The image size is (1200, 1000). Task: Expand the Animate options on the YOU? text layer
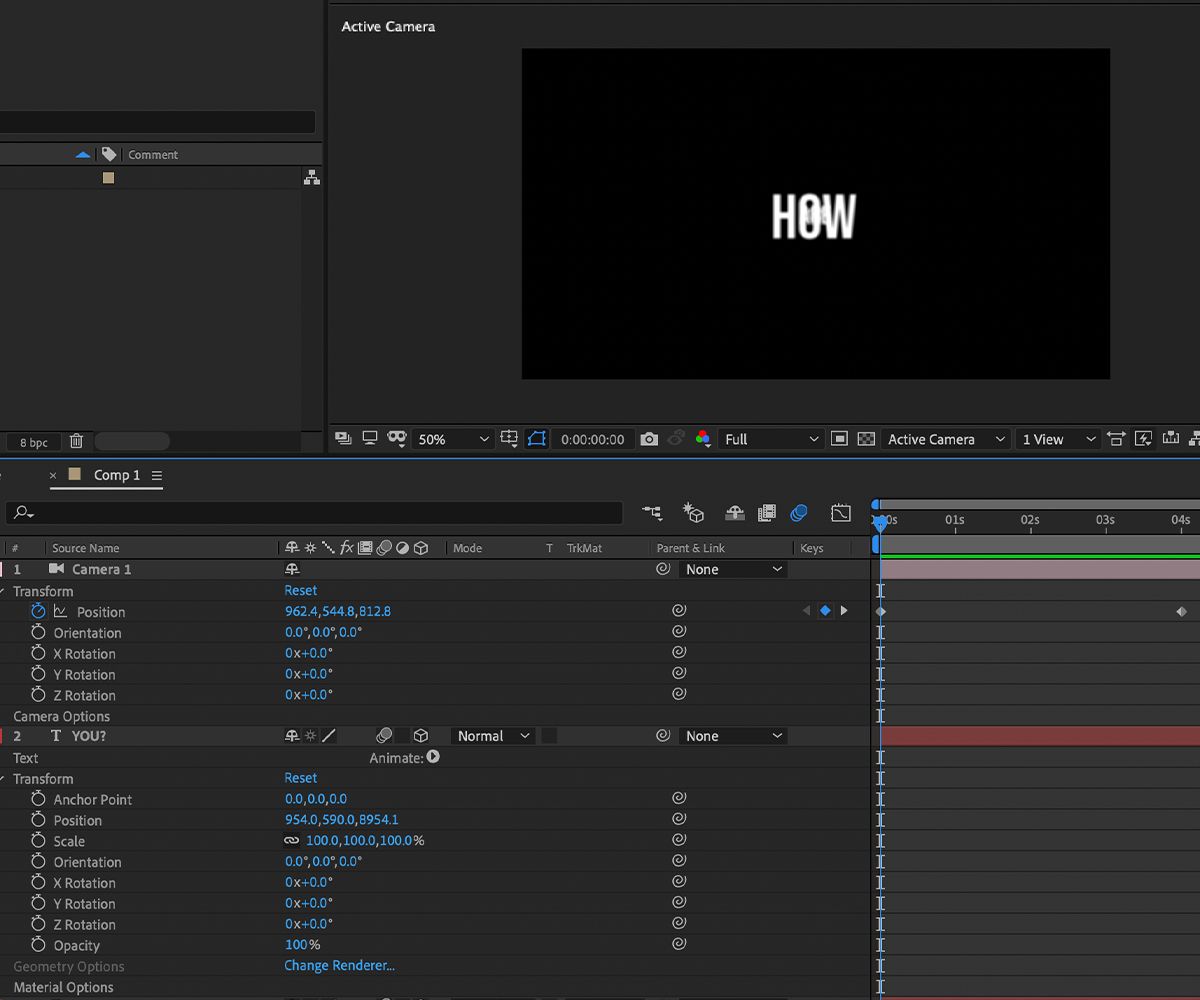(432, 757)
